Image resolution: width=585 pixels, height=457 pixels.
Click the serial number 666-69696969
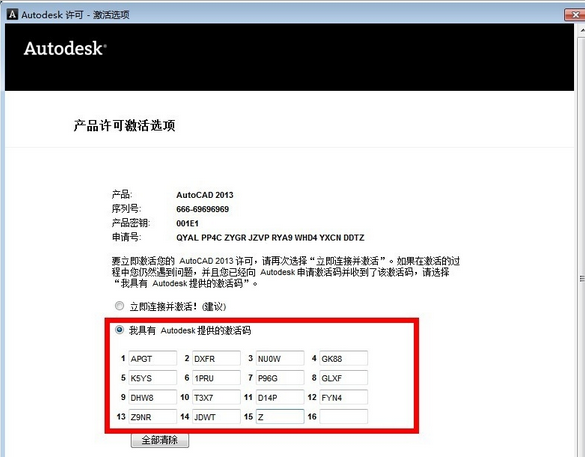[203, 209]
